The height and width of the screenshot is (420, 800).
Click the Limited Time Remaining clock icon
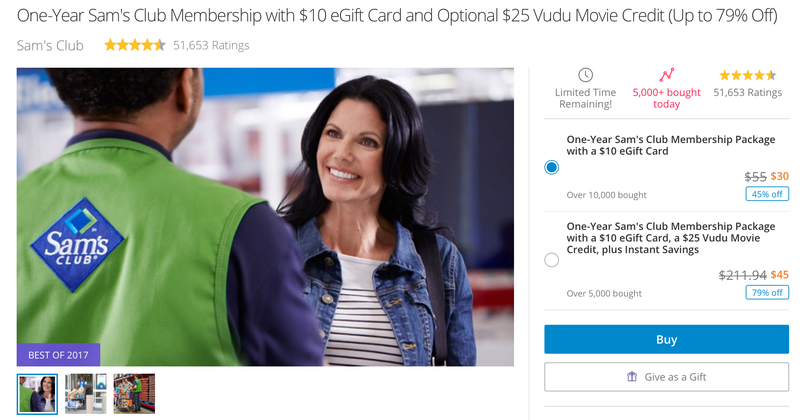[585, 76]
